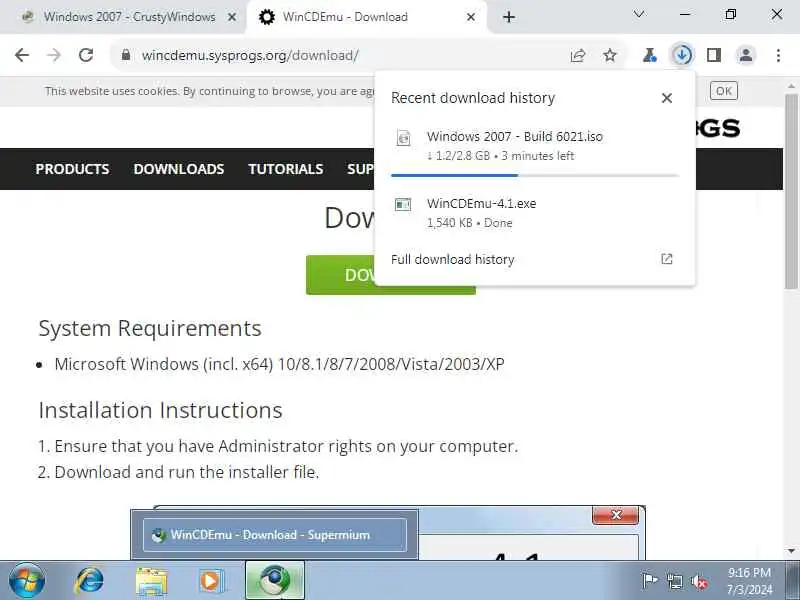Image resolution: width=800 pixels, height=600 pixels.
Task: Open full download history external link icon
Action: [666, 259]
